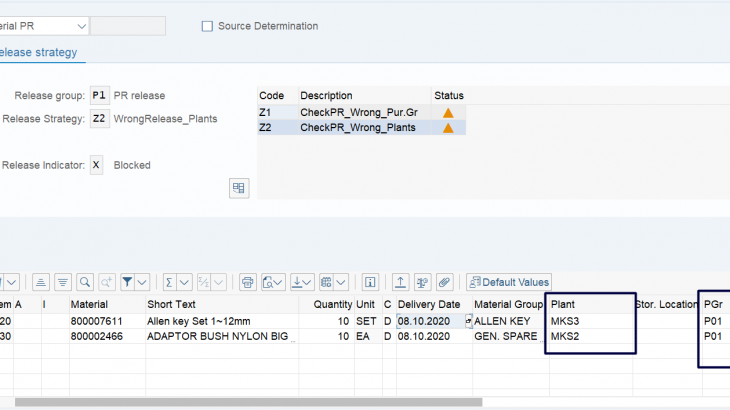Screen dimensions: 730x410
Task: Click the Find magnifier icon
Action: [x=85, y=282]
